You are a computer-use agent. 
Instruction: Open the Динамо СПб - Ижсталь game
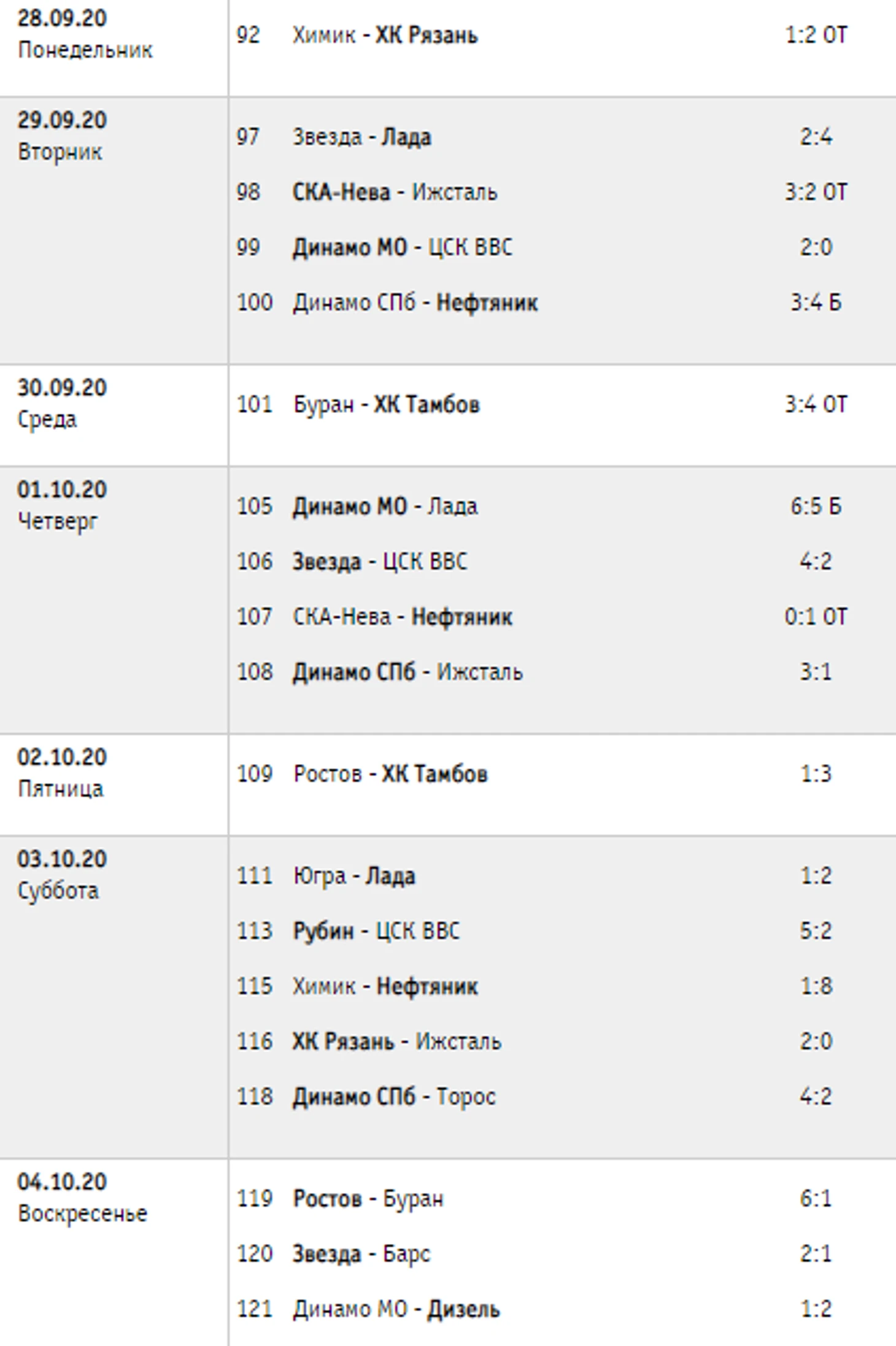point(407,672)
